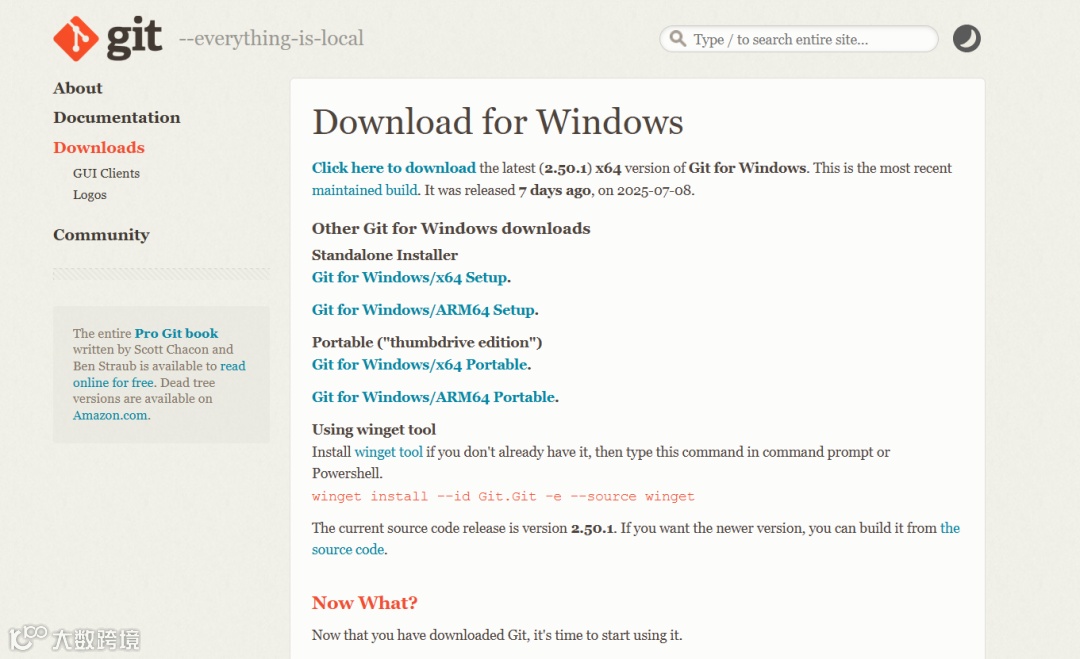Image resolution: width=1080 pixels, height=659 pixels.
Task: Click 'Click here to download' link
Action: [393, 168]
